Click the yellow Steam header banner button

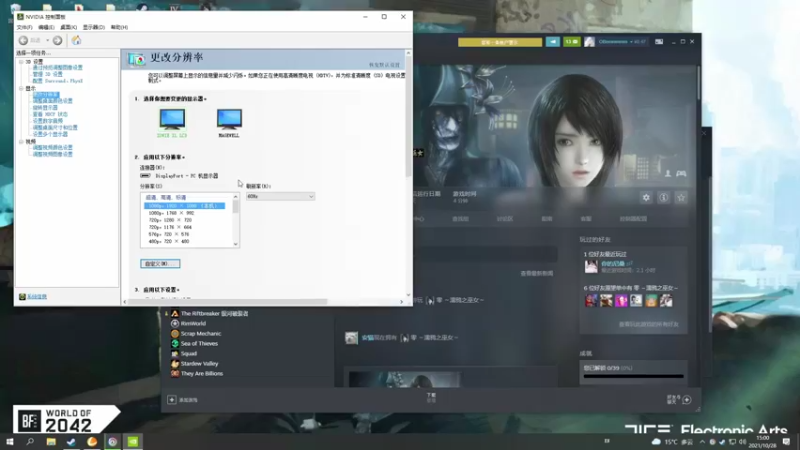point(500,42)
